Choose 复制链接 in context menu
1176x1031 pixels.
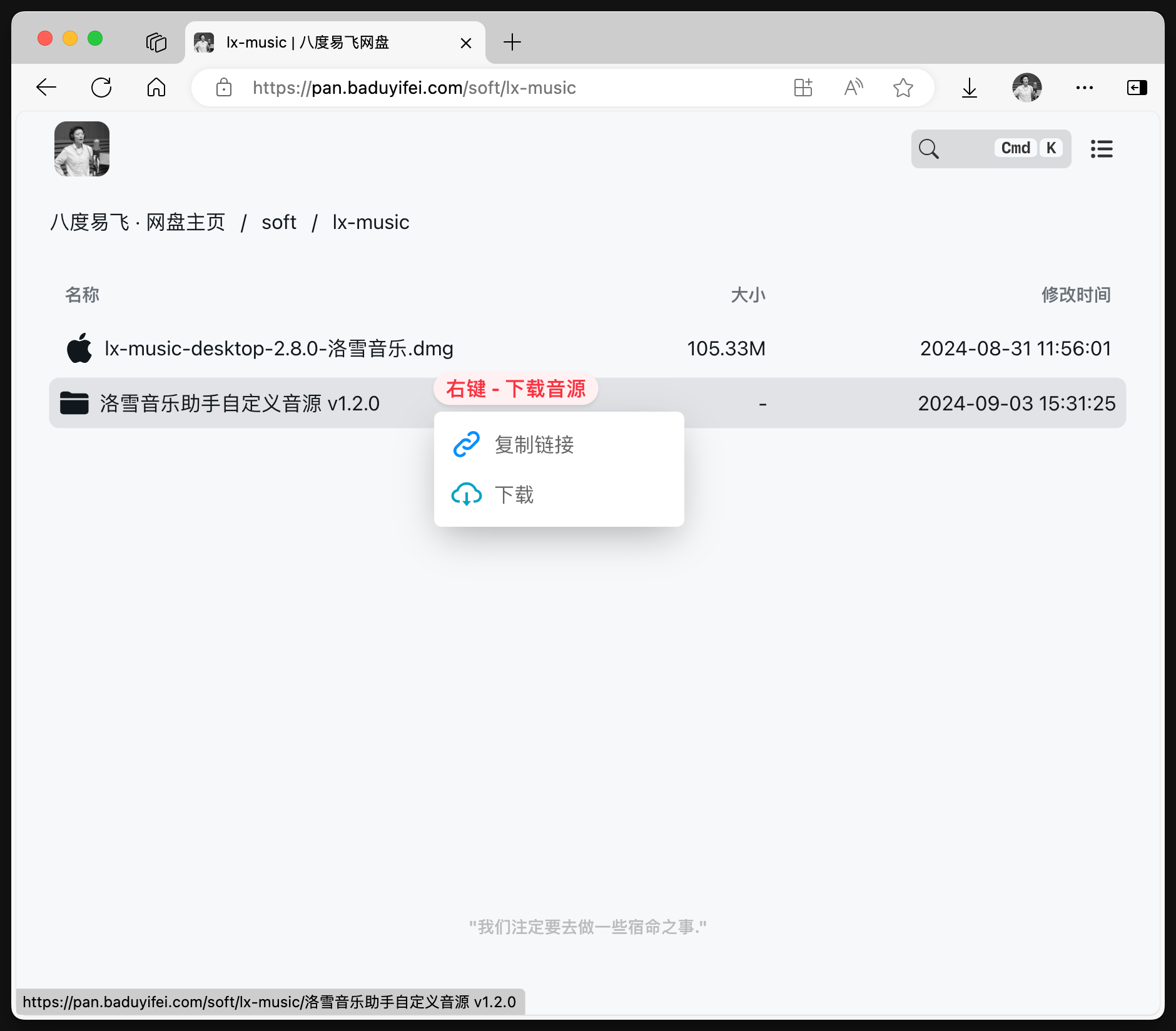pos(559,445)
